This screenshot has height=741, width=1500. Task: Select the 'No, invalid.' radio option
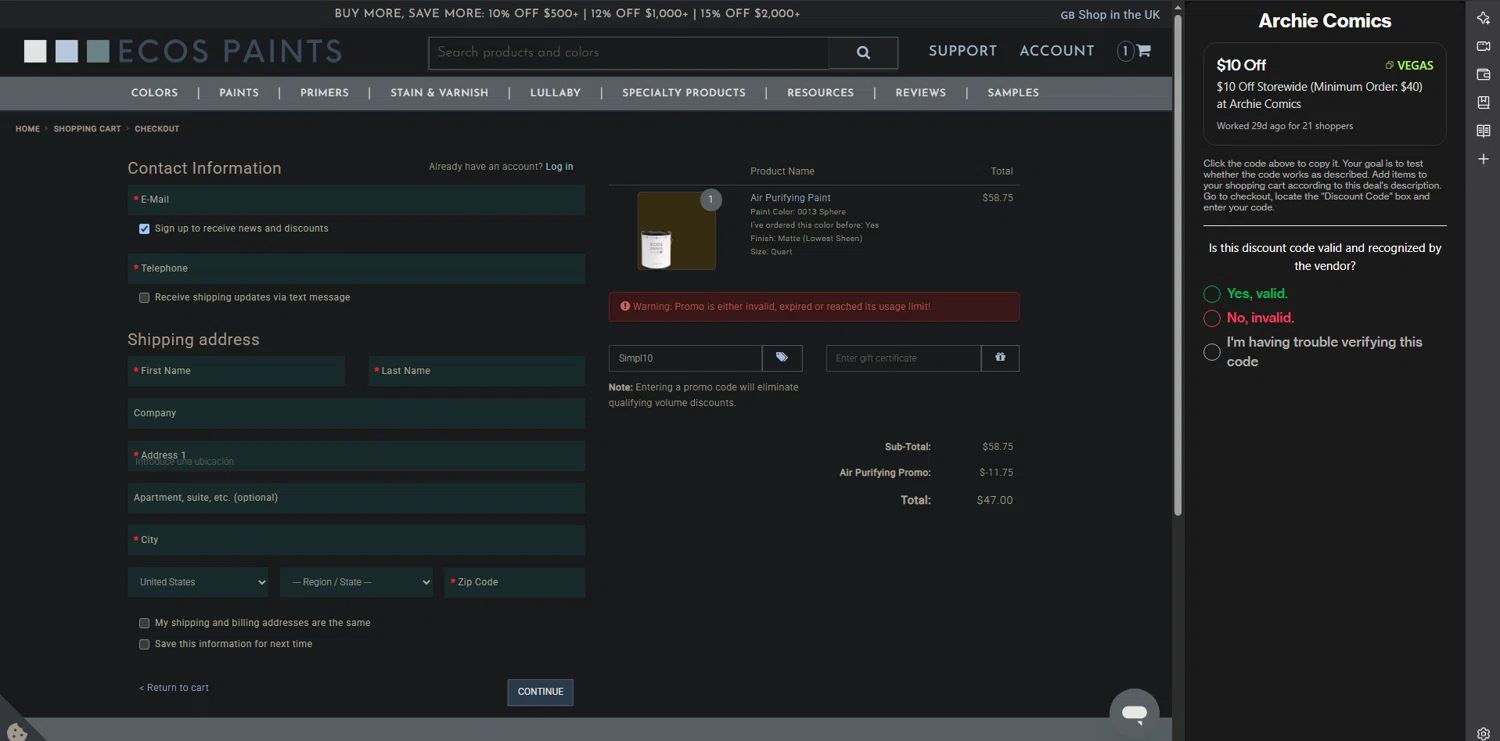(1212, 318)
